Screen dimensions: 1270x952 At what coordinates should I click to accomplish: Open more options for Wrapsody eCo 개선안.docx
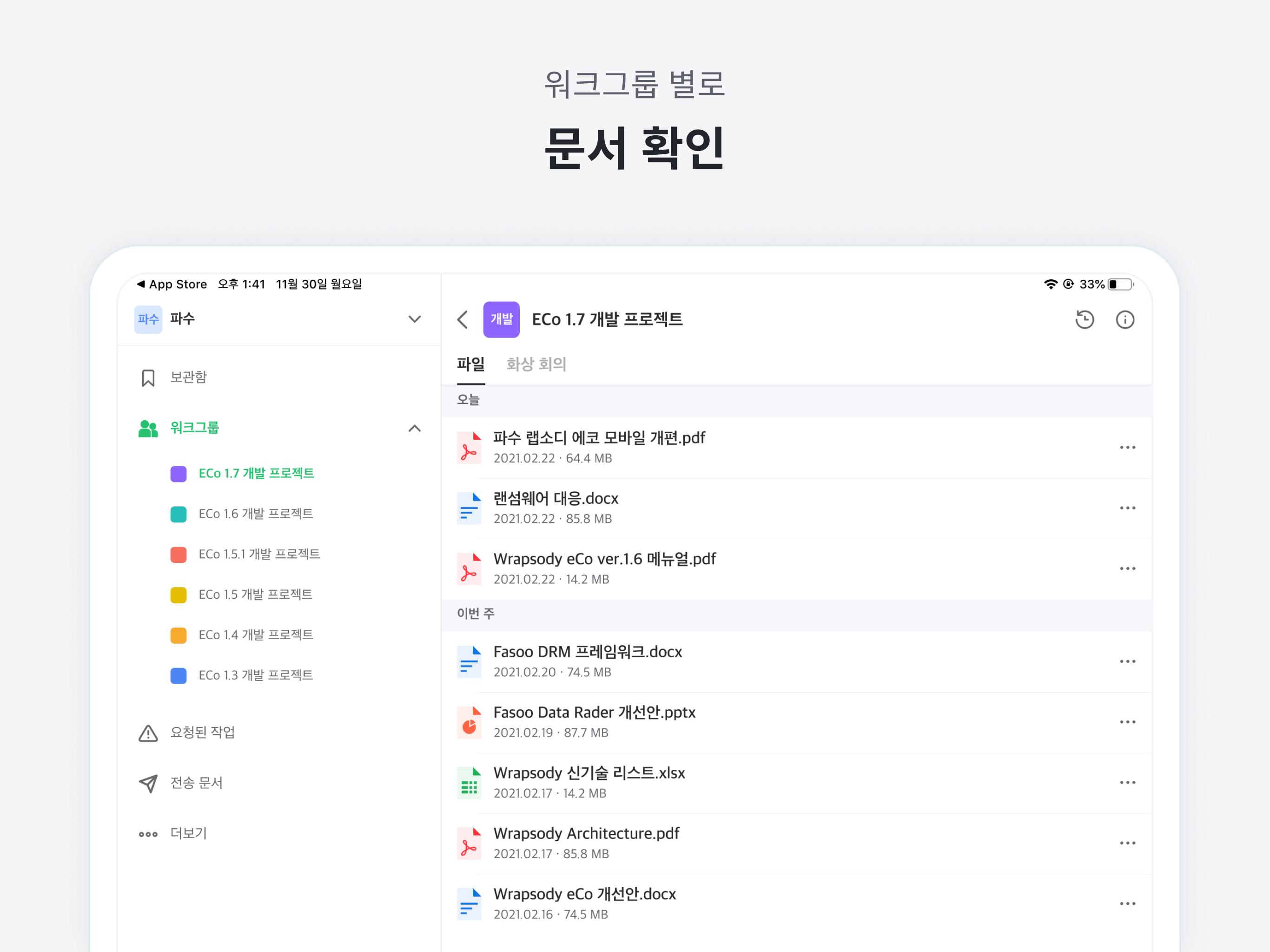[1128, 904]
